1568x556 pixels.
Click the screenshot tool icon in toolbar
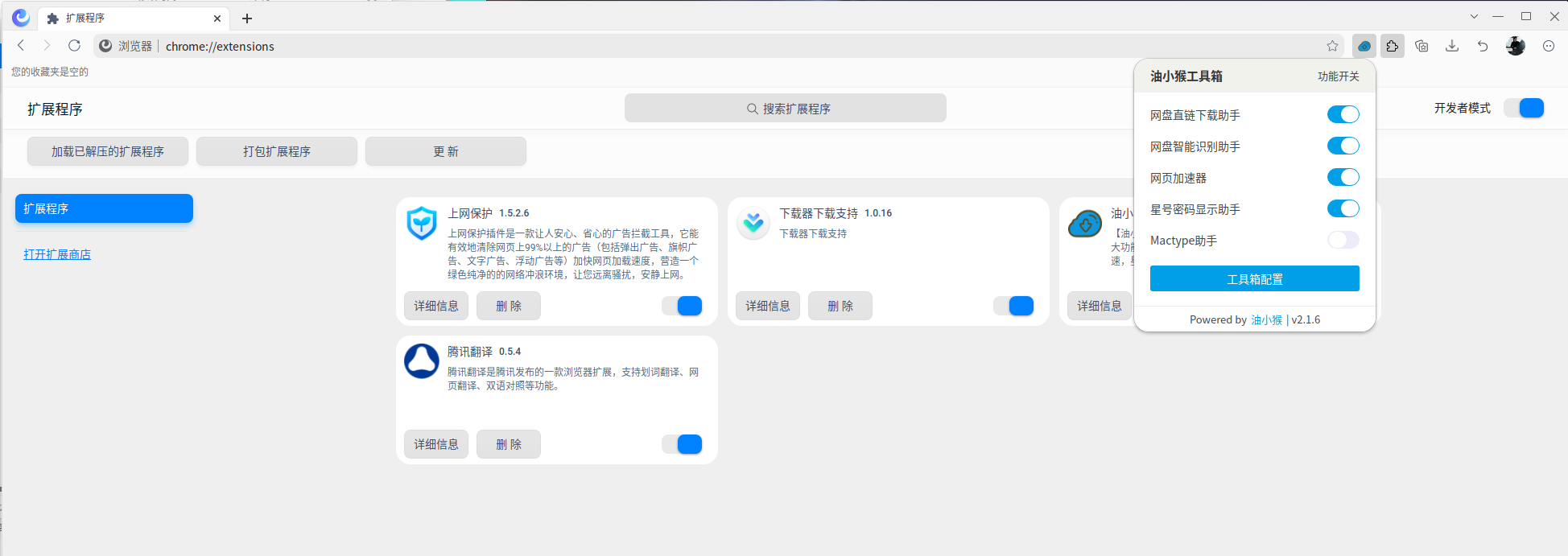[x=1422, y=46]
